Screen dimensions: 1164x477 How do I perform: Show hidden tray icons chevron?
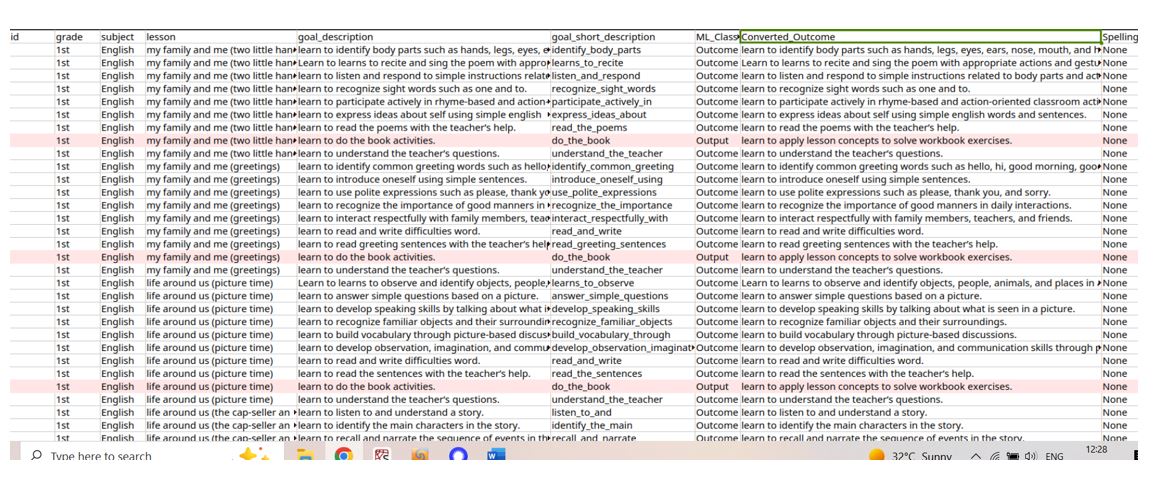[x=975, y=456]
